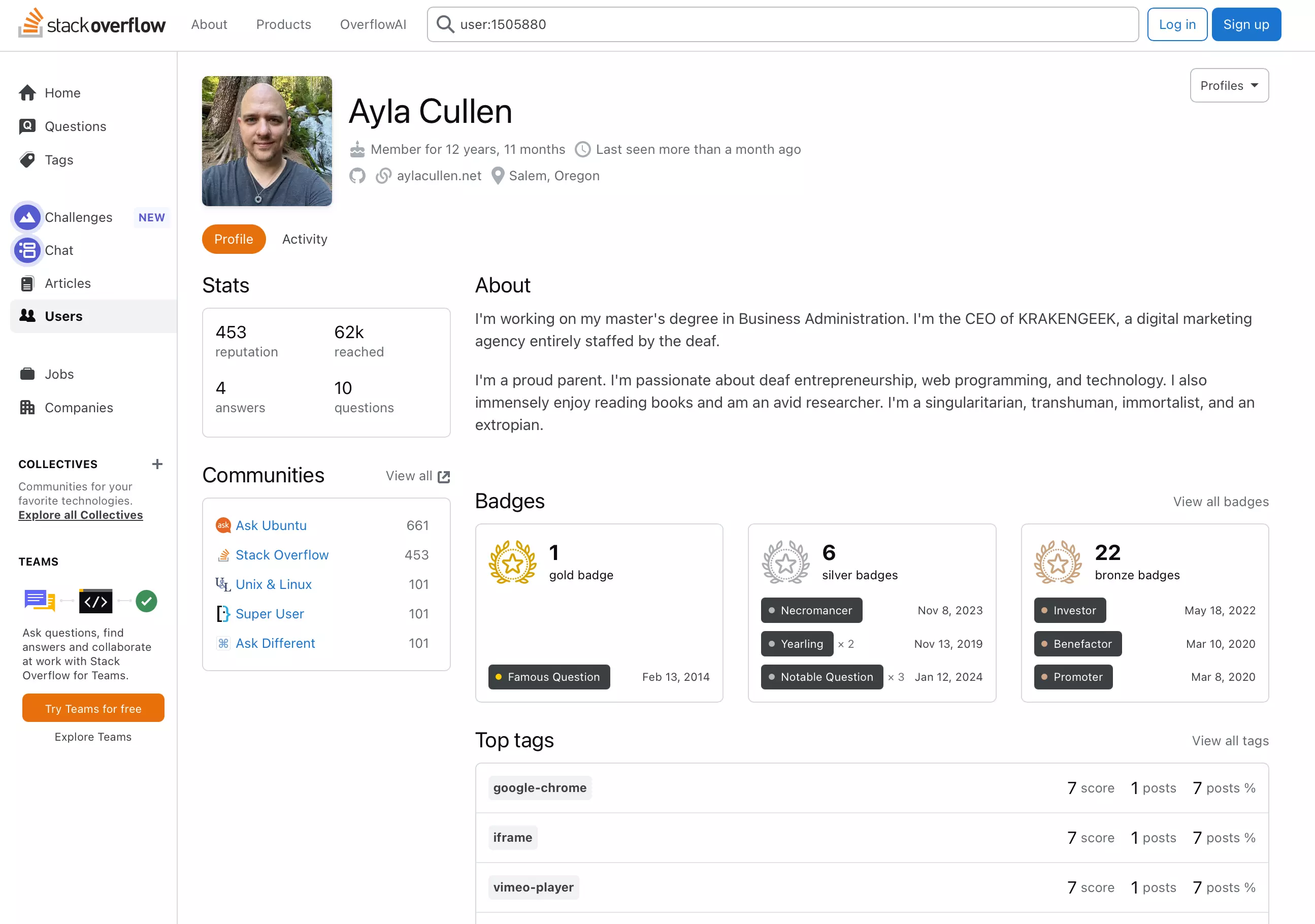The height and width of the screenshot is (924, 1315).
Task: Open OverflowAI in top navigation
Action: tap(373, 24)
